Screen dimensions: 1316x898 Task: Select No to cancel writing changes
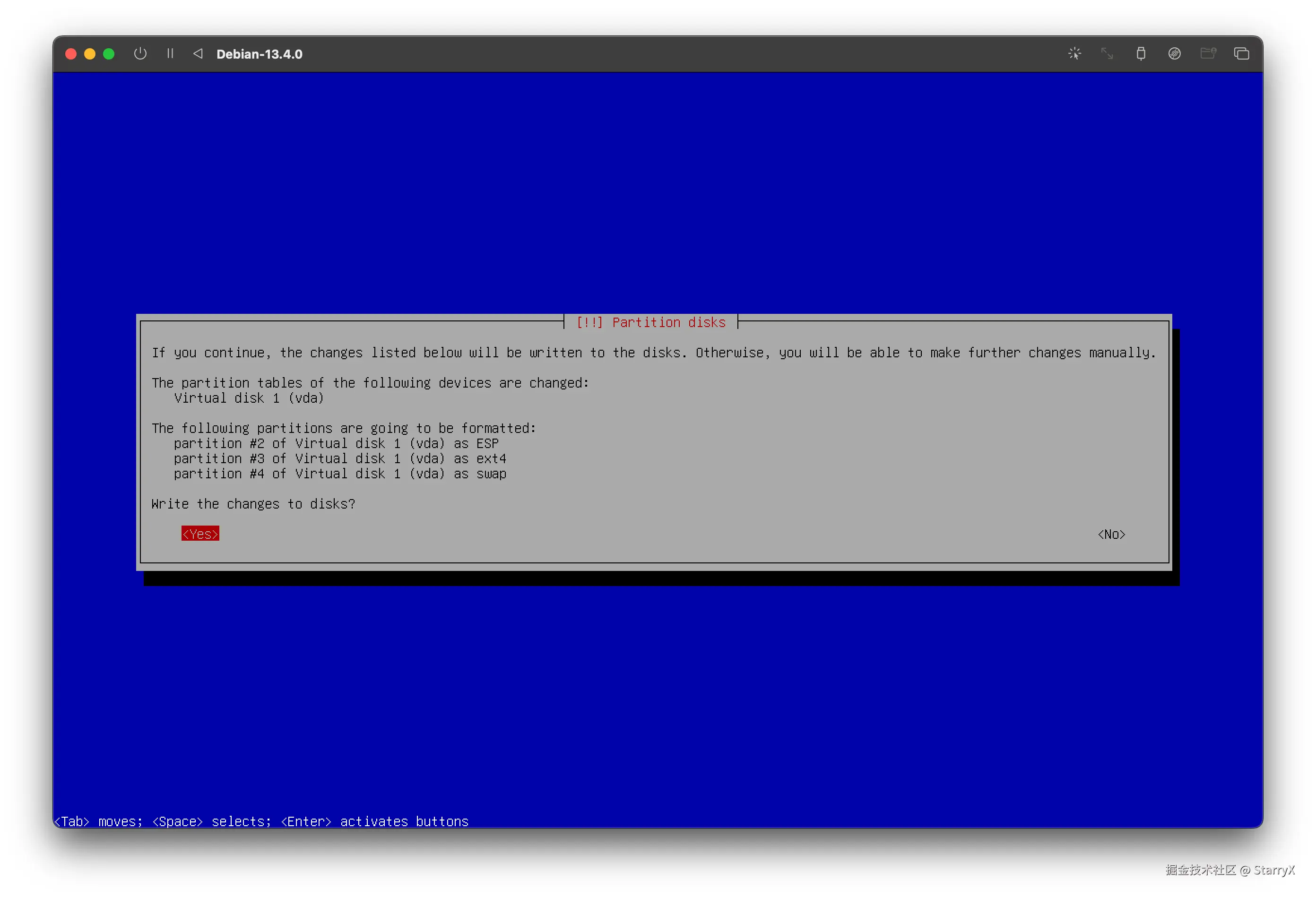(1111, 535)
